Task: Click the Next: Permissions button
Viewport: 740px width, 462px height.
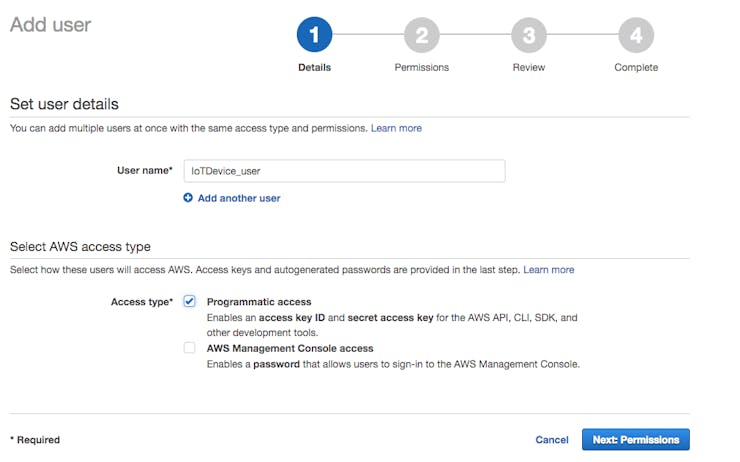Action: coord(636,439)
